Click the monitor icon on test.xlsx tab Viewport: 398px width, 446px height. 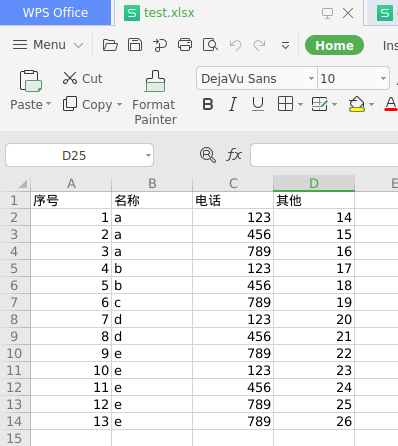click(x=327, y=13)
